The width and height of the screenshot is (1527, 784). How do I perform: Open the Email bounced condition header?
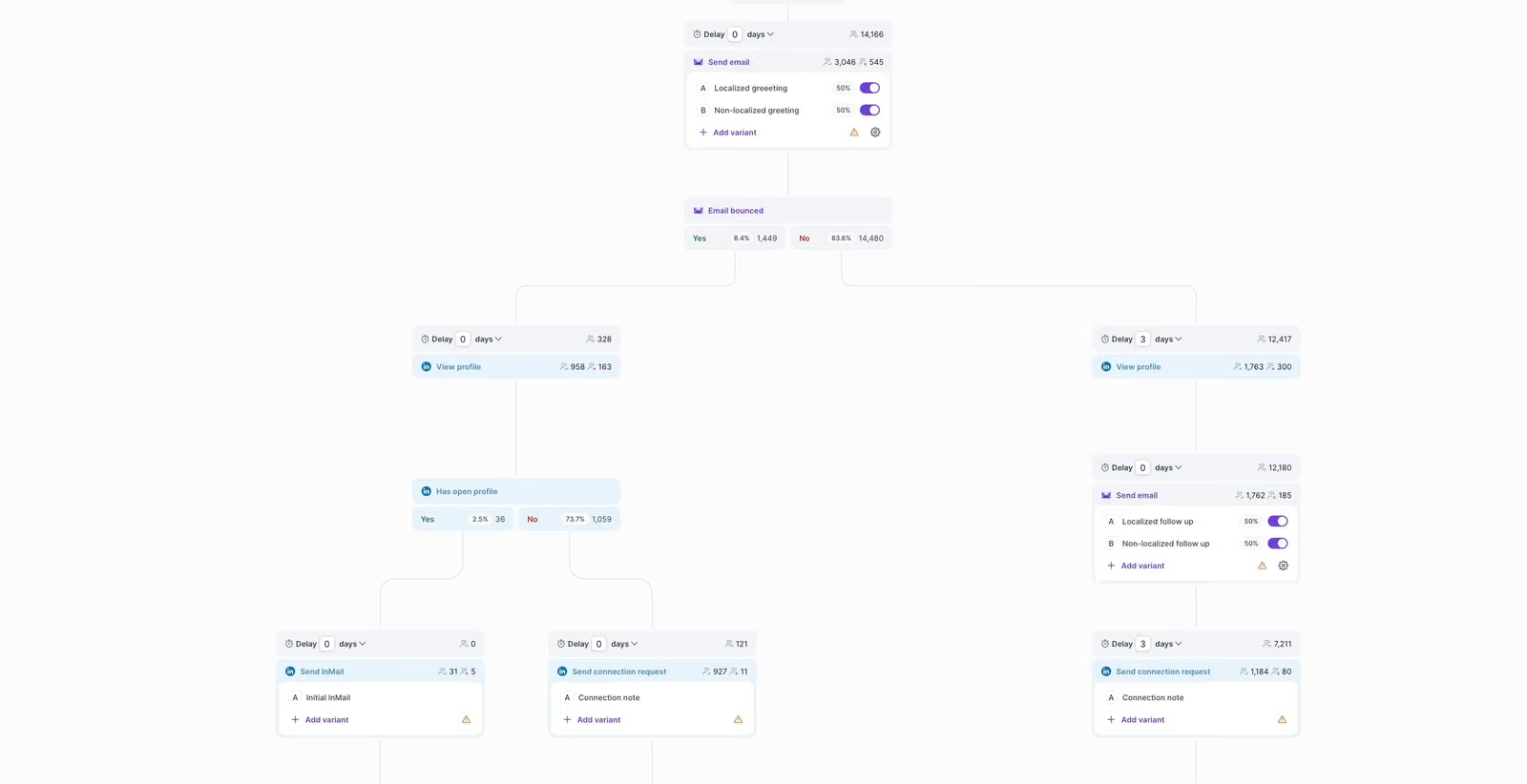[788, 211]
